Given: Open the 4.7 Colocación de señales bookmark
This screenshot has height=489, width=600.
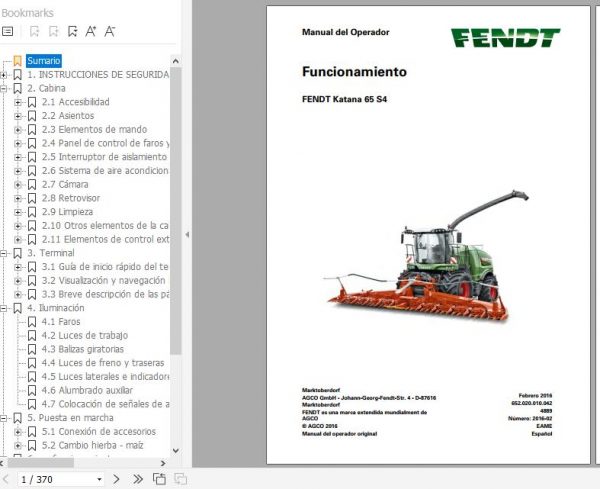Looking at the screenshot, I should [x=105, y=404].
